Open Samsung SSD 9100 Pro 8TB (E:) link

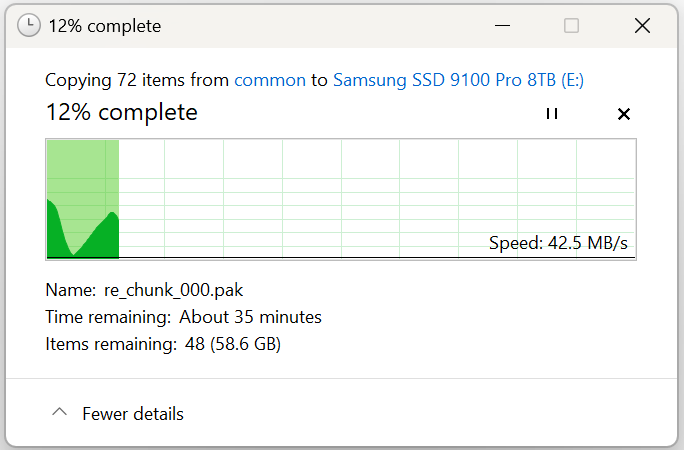pyautogui.click(x=458, y=80)
